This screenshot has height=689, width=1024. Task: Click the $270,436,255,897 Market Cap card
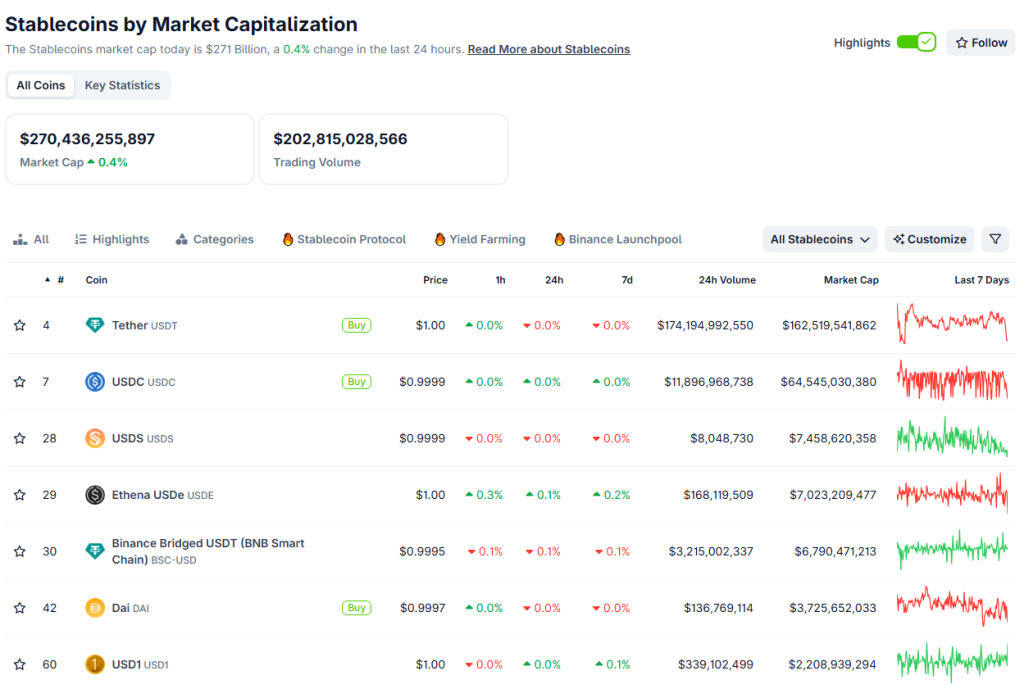pyautogui.click(x=129, y=149)
